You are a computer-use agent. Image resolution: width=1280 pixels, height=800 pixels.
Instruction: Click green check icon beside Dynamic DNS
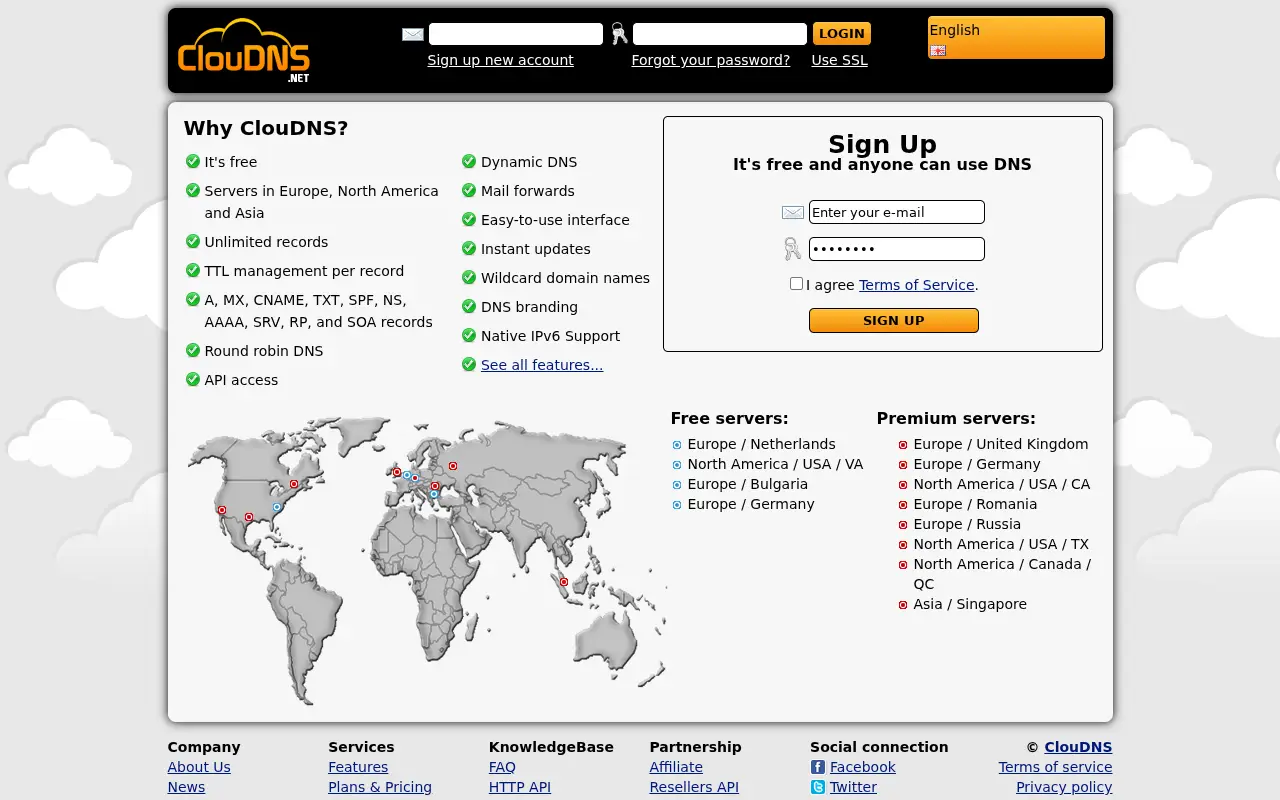tap(469, 161)
